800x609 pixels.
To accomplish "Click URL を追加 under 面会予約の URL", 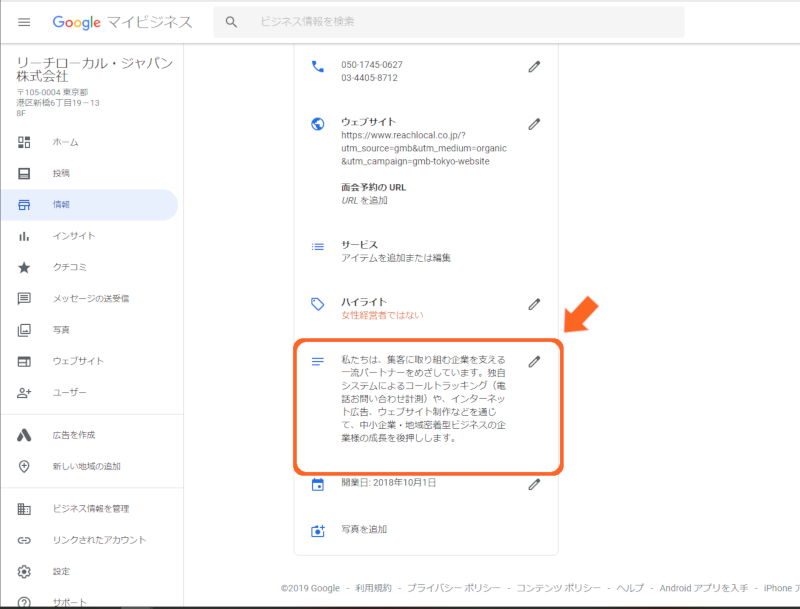I will (364, 200).
